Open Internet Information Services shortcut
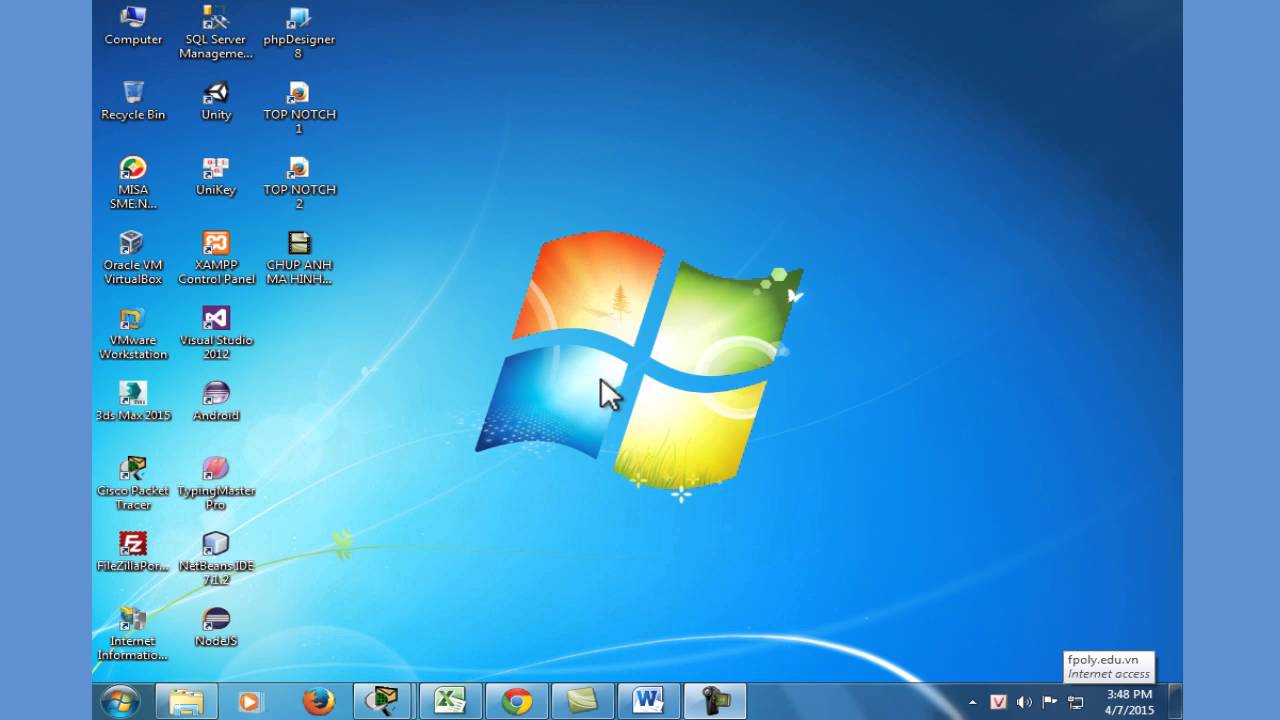Image resolution: width=1280 pixels, height=720 pixels. [x=133, y=634]
